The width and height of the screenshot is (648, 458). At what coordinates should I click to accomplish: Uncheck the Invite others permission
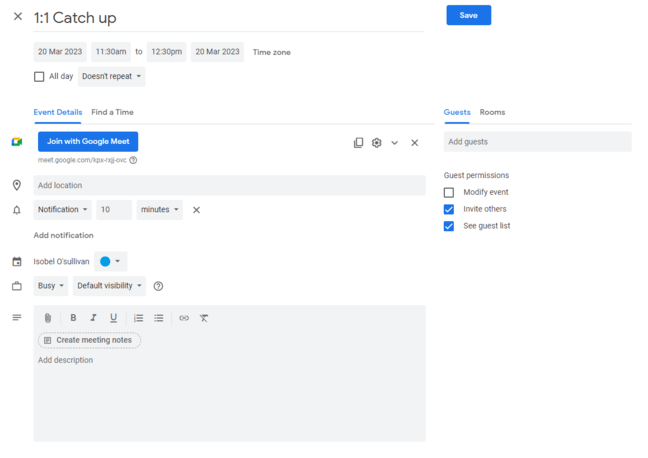pyautogui.click(x=449, y=210)
